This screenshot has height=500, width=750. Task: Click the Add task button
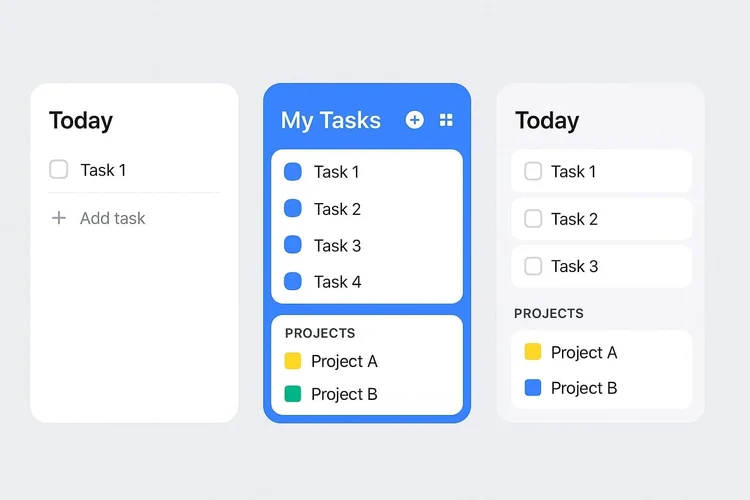(99, 218)
